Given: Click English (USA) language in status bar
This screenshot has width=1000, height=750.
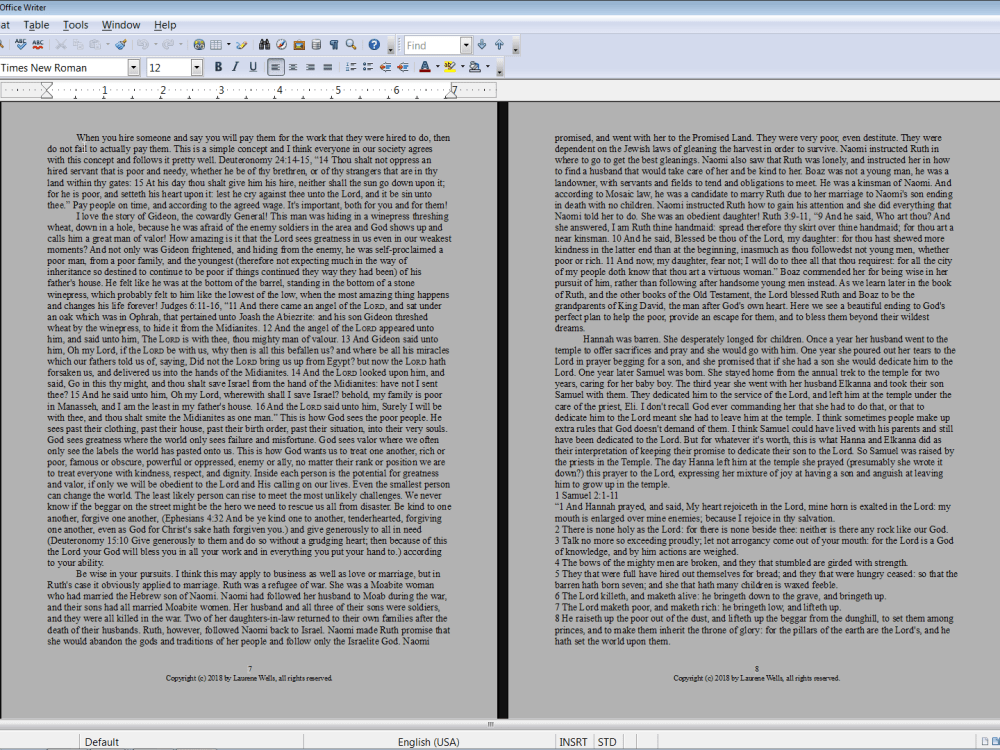Looking at the screenshot, I should click(x=429, y=742).
